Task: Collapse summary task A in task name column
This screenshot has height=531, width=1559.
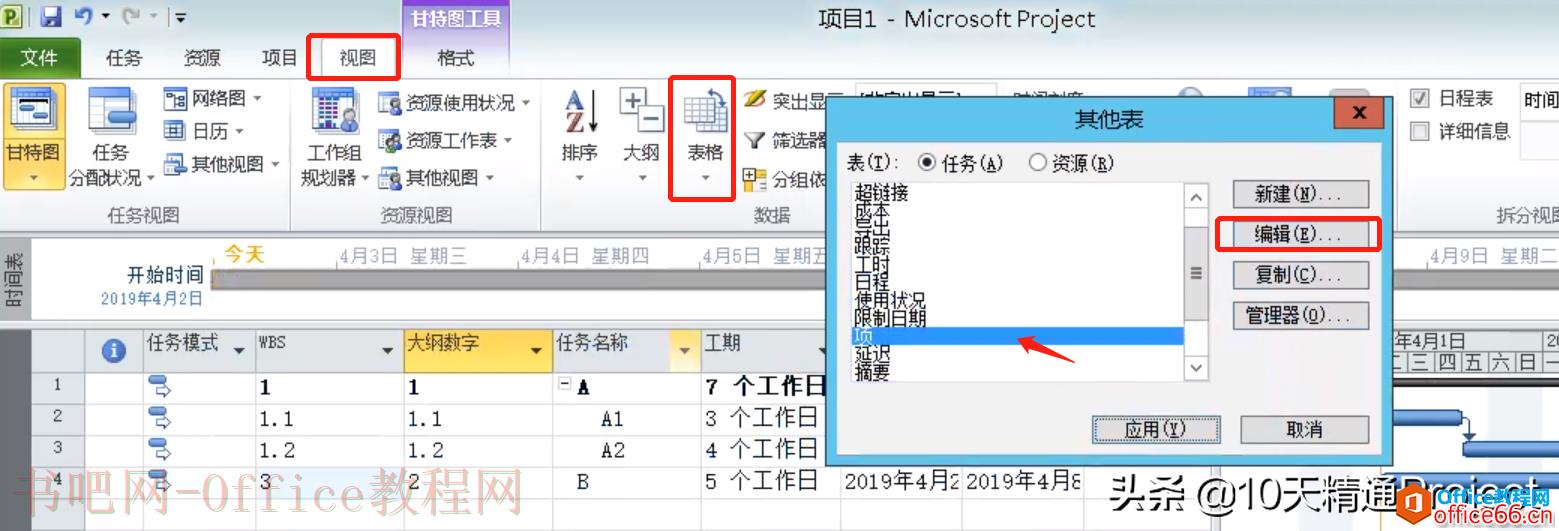Action: click(x=564, y=386)
